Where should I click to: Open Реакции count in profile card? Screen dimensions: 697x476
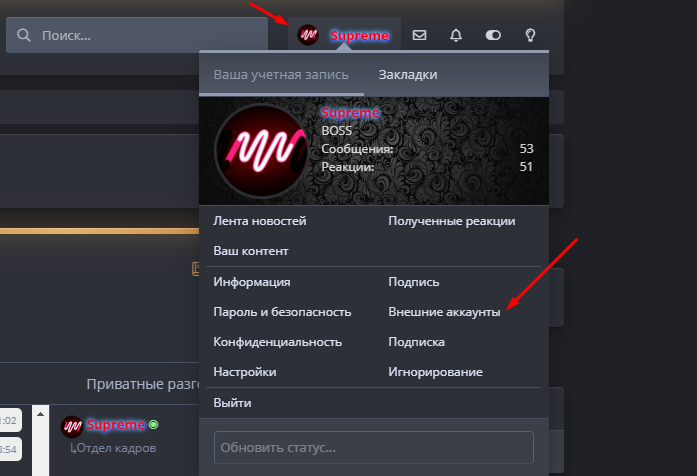pos(526,167)
